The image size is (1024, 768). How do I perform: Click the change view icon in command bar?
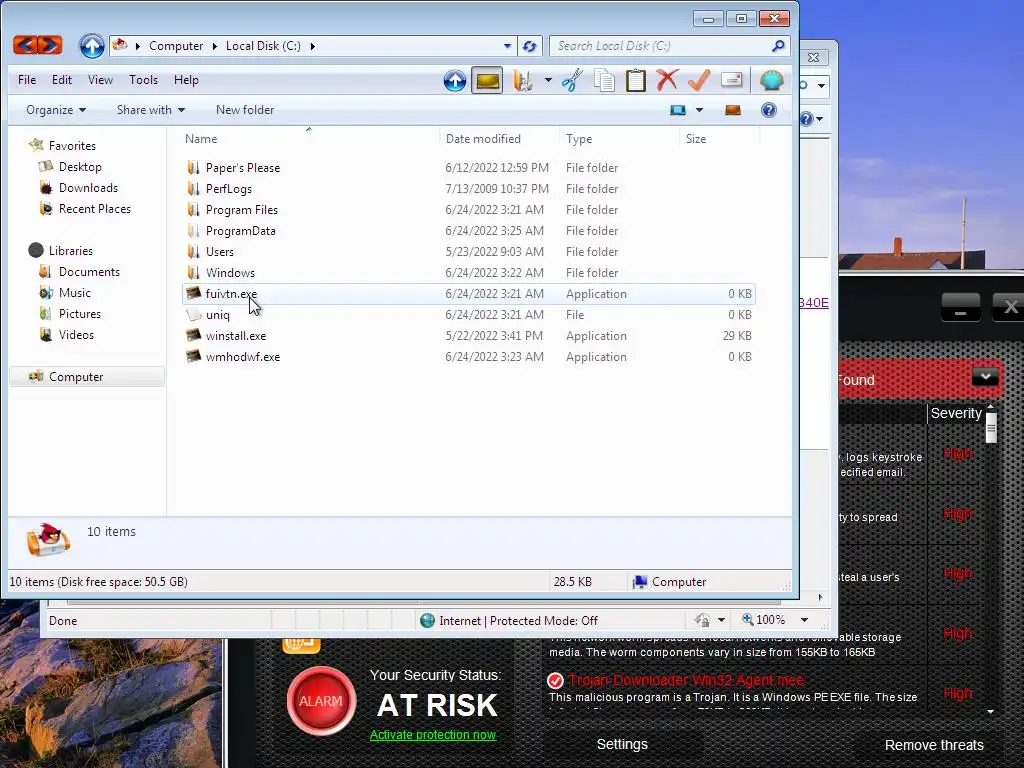click(678, 110)
